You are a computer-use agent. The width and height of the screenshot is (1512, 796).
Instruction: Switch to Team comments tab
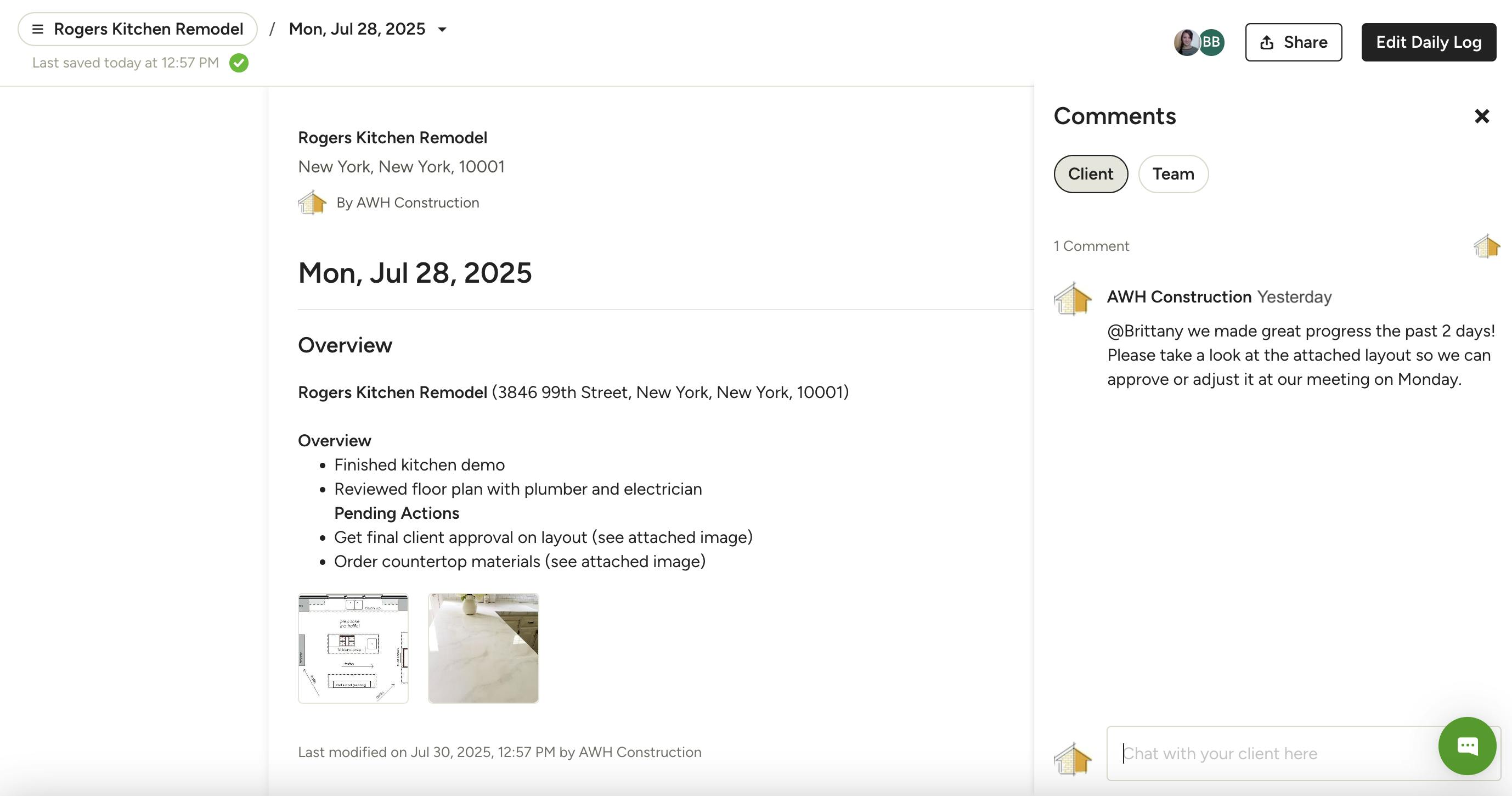click(1173, 174)
